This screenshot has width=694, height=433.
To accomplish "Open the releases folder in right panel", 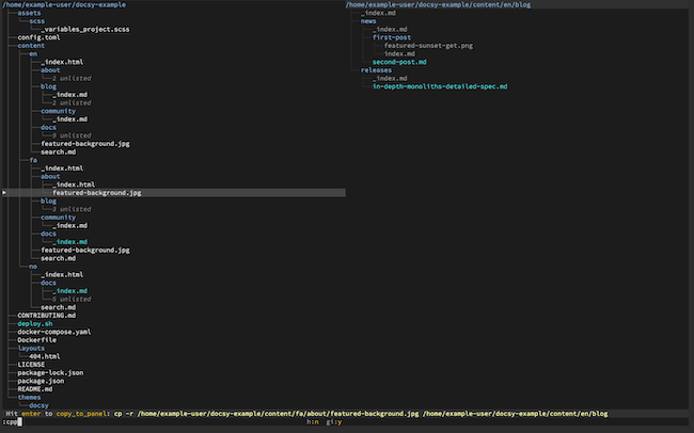I will tap(377, 70).
